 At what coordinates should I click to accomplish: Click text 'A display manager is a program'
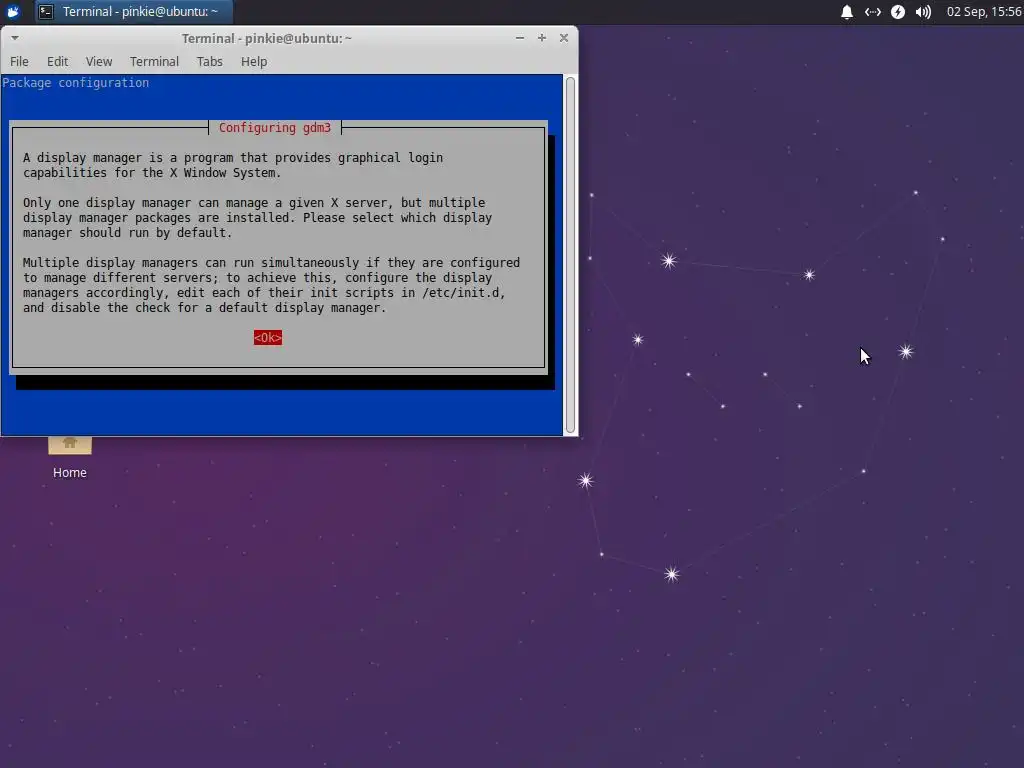coord(128,158)
